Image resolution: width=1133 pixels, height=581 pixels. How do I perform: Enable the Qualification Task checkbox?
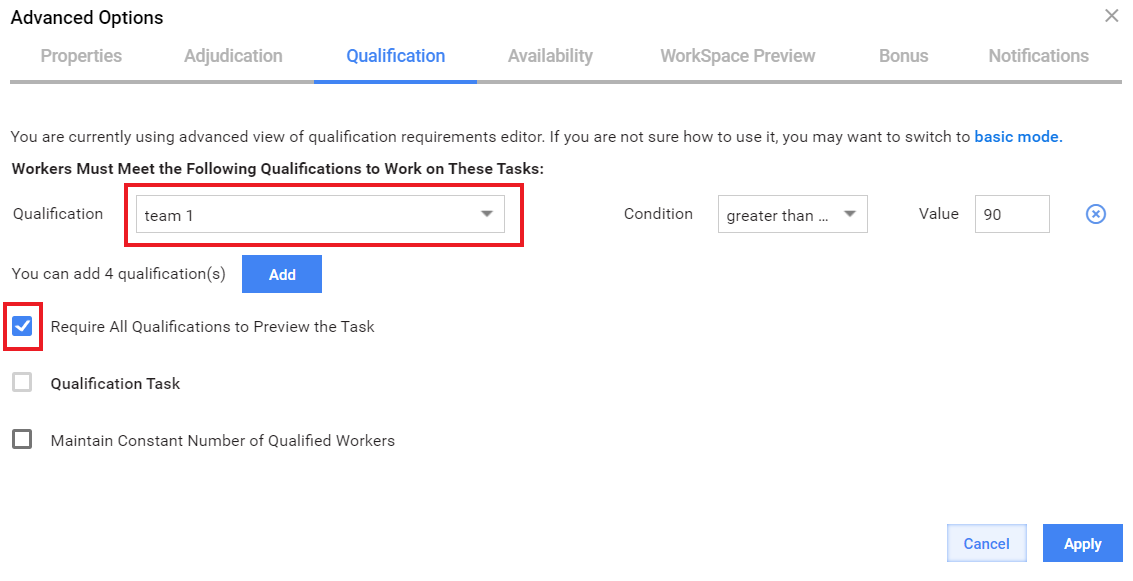(x=22, y=382)
